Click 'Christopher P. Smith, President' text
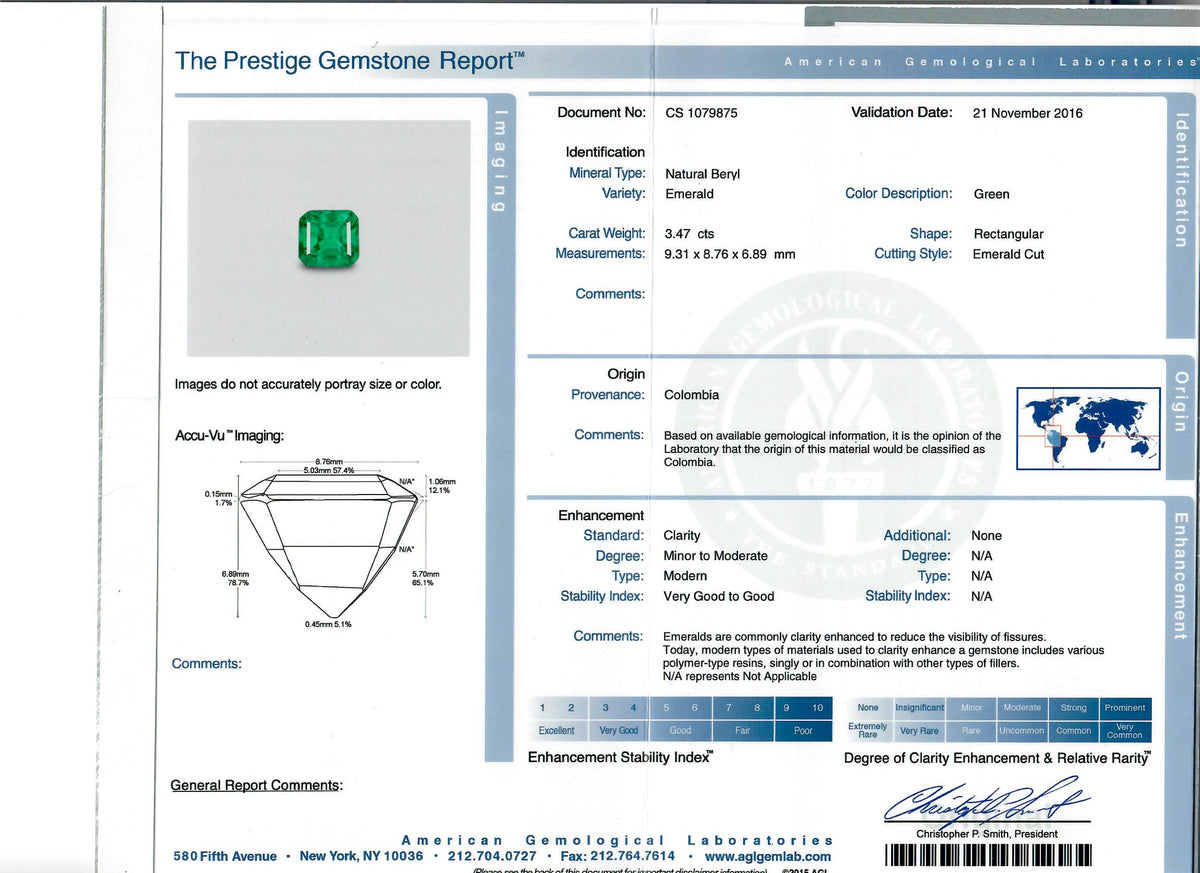The height and width of the screenshot is (873, 1200). (x=987, y=834)
